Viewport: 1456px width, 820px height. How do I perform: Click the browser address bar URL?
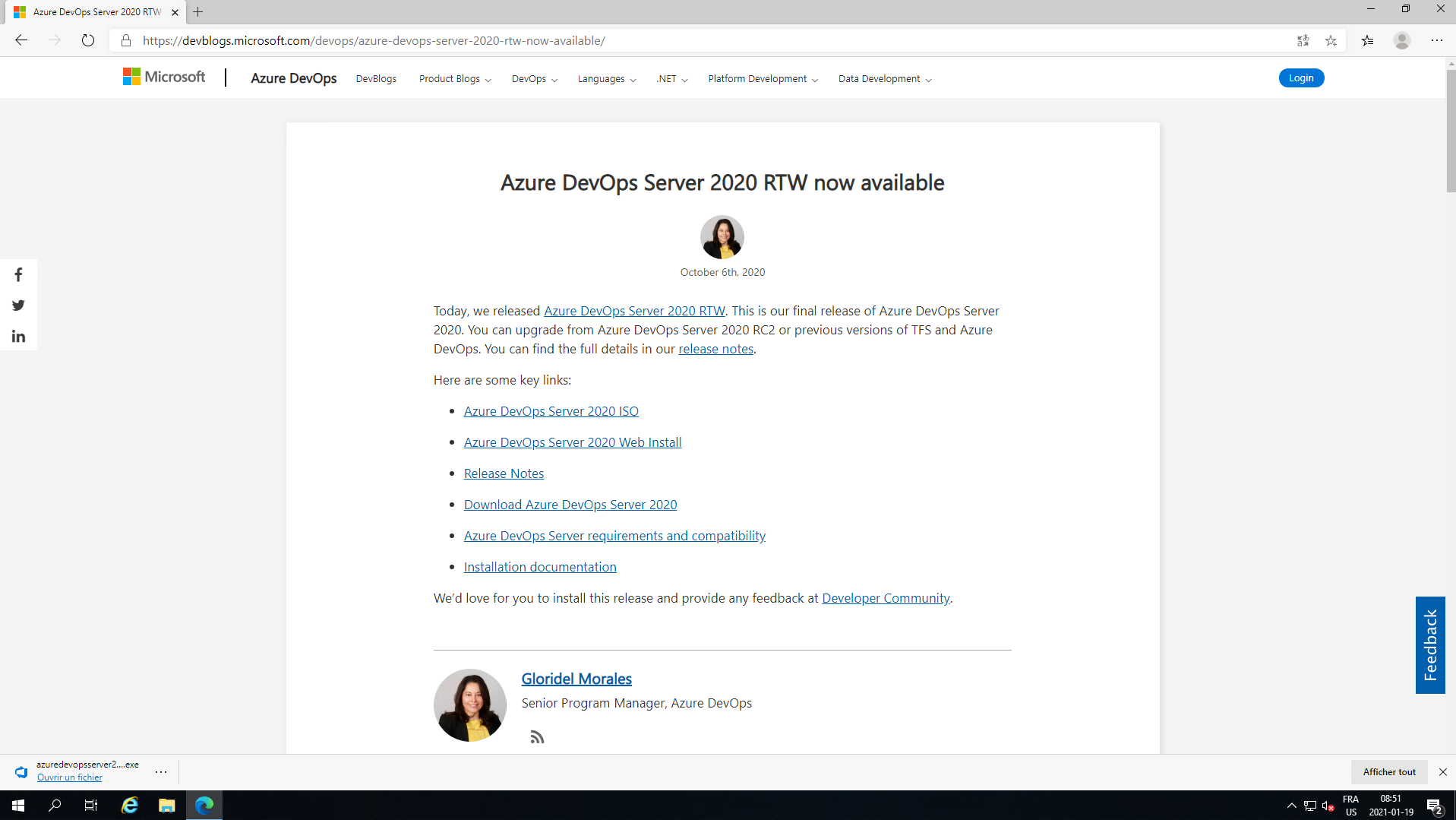pyautogui.click(x=374, y=41)
